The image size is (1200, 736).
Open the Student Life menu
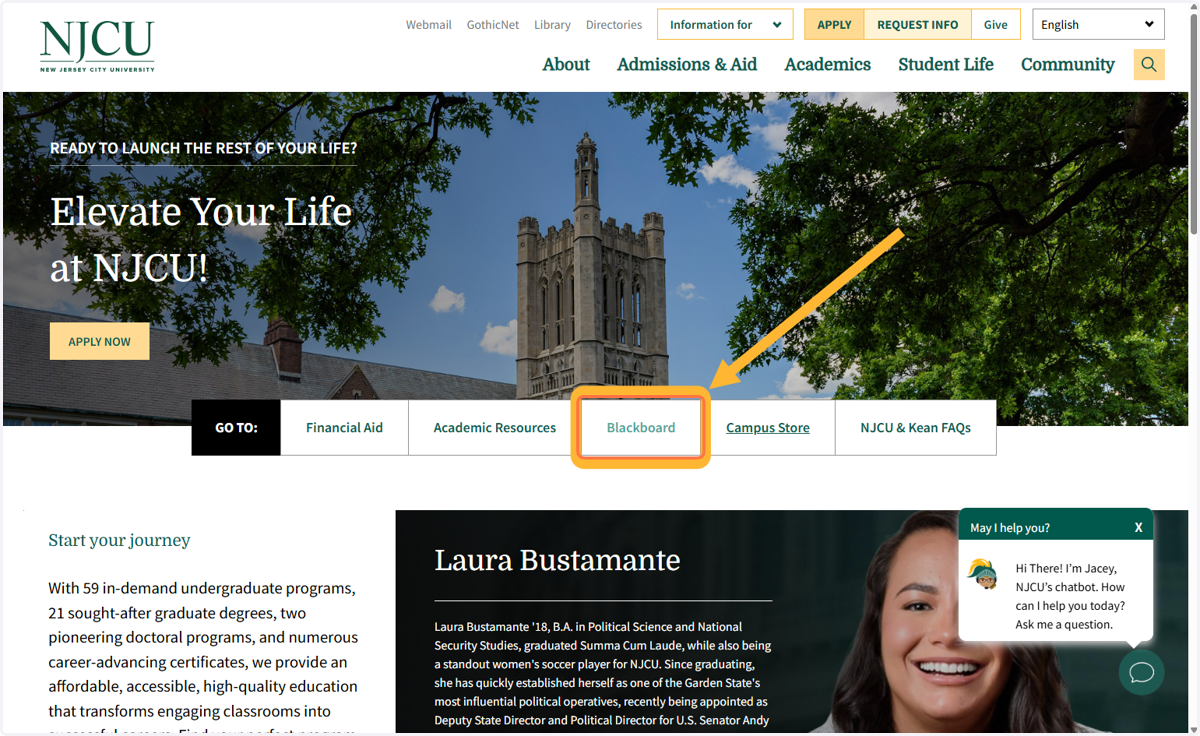point(946,64)
